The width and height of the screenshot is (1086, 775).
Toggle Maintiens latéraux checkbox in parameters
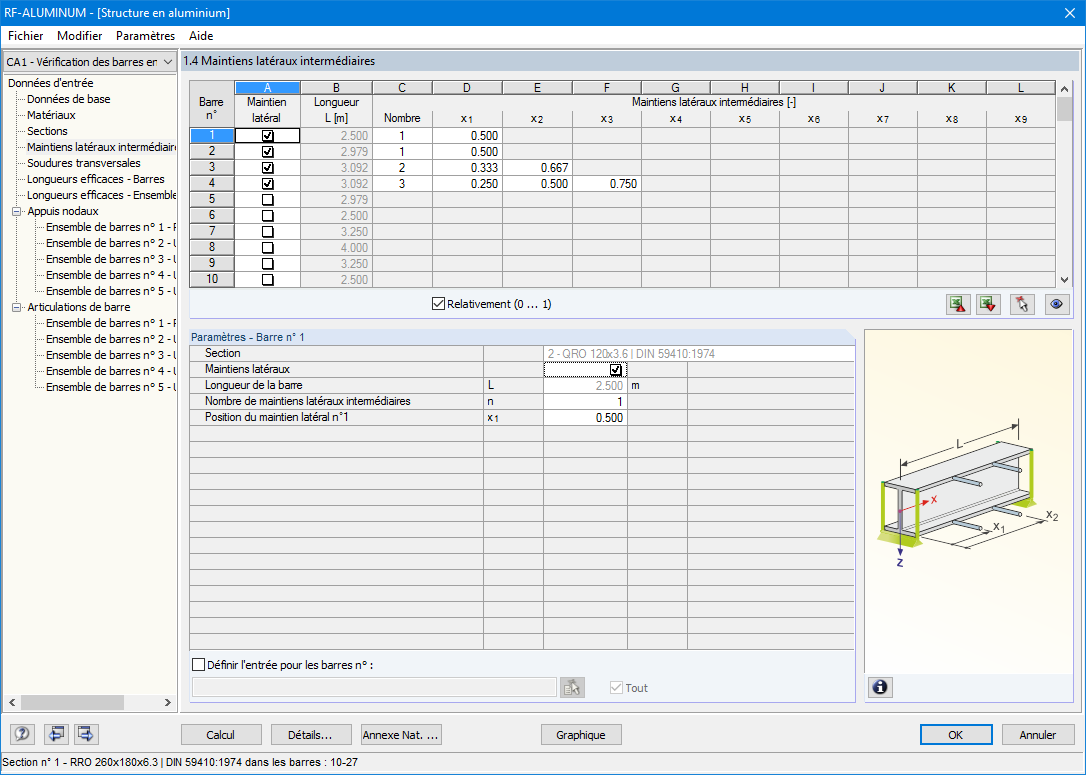616,370
